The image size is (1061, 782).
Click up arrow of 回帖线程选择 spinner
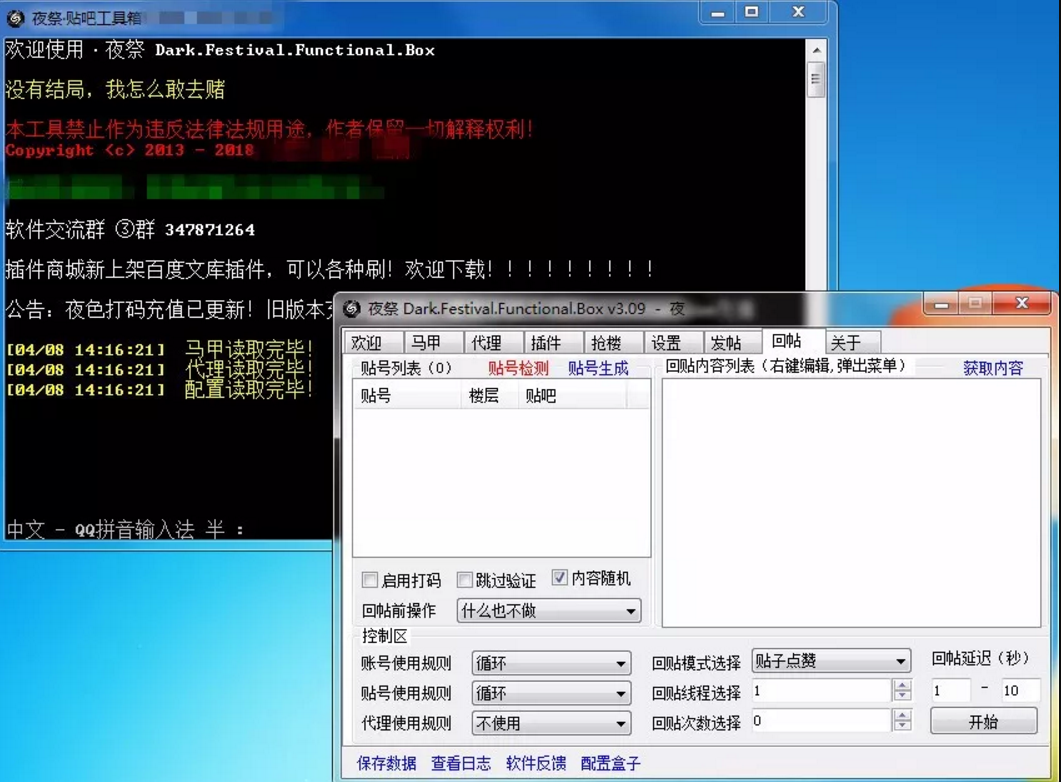coord(902,685)
